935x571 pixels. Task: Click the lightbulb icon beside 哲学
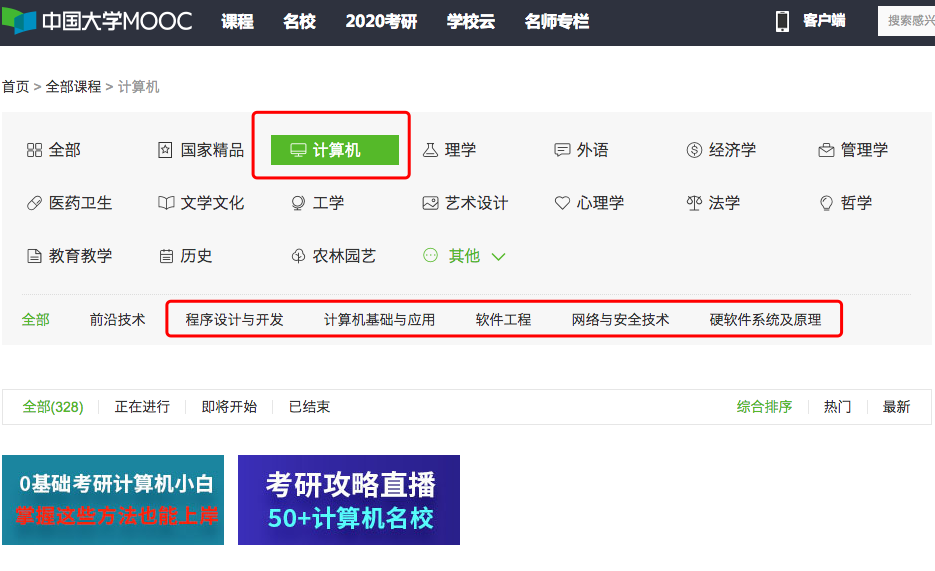coord(826,203)
